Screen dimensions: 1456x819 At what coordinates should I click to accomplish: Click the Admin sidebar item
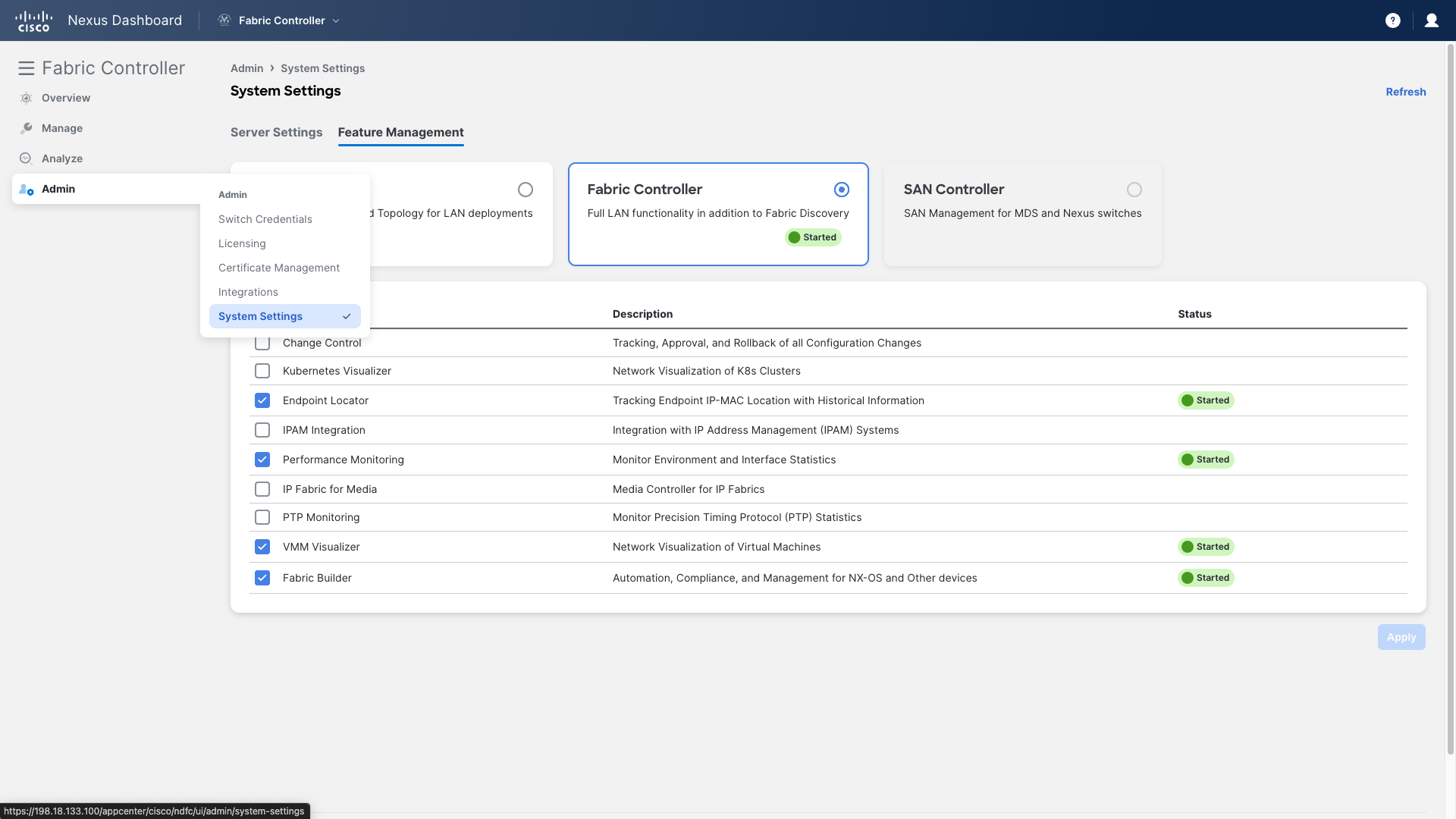pyautogui.click(x=106, y=189)
